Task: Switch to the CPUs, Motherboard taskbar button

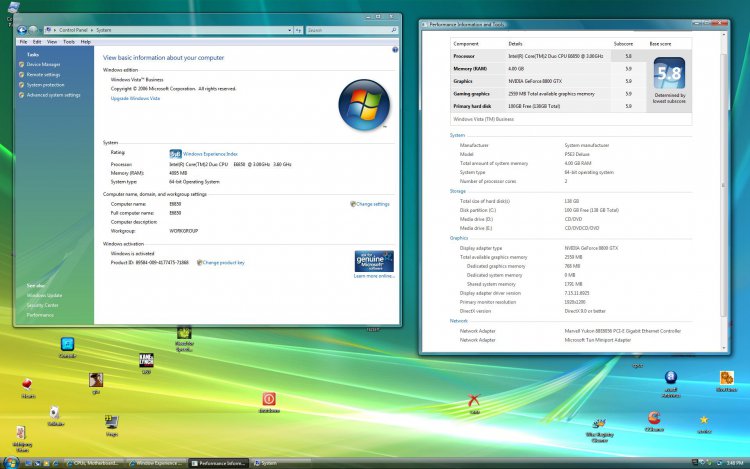Action: point(93,463)
